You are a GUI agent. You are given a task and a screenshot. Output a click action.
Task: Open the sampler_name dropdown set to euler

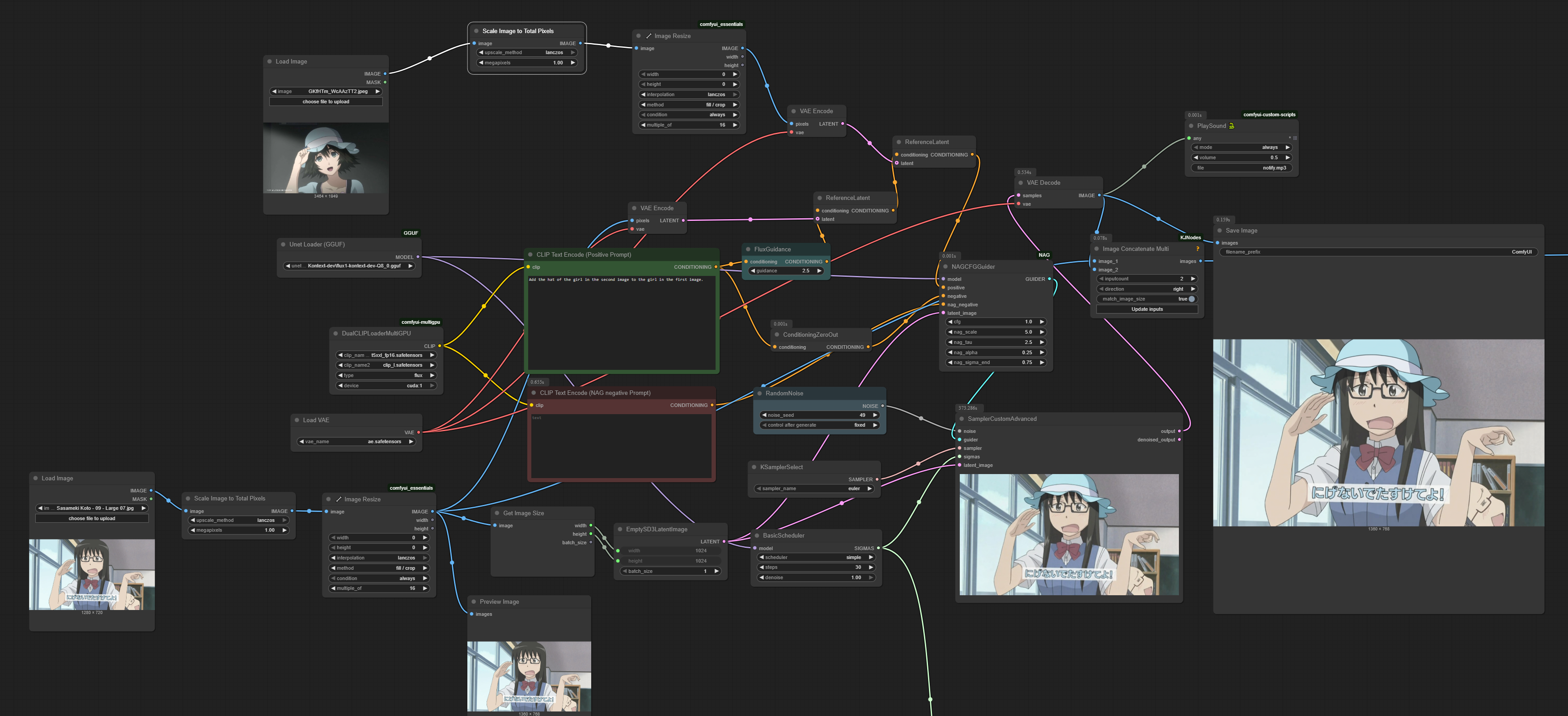(814, 489)
